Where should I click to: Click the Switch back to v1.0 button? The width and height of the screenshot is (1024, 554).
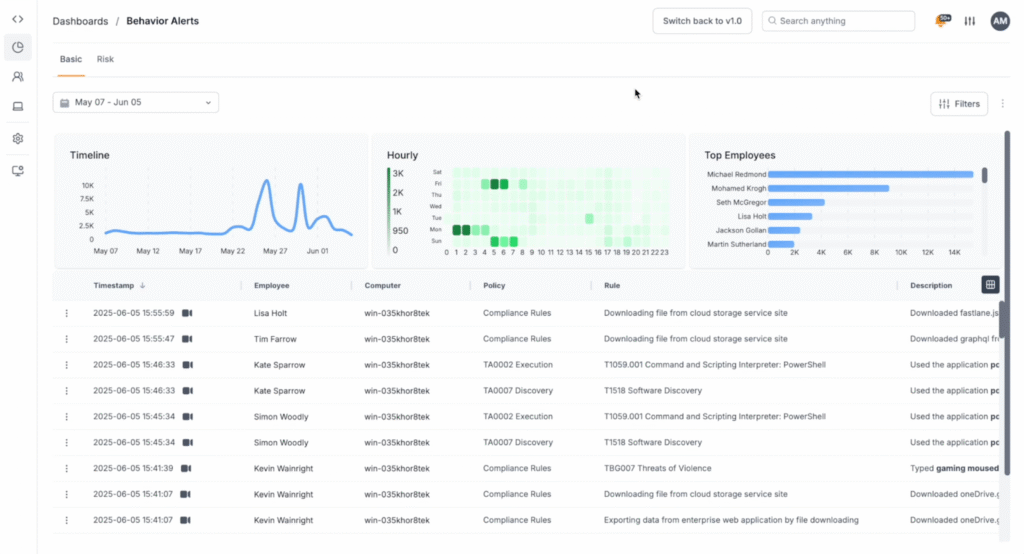[x=701, y=21]
